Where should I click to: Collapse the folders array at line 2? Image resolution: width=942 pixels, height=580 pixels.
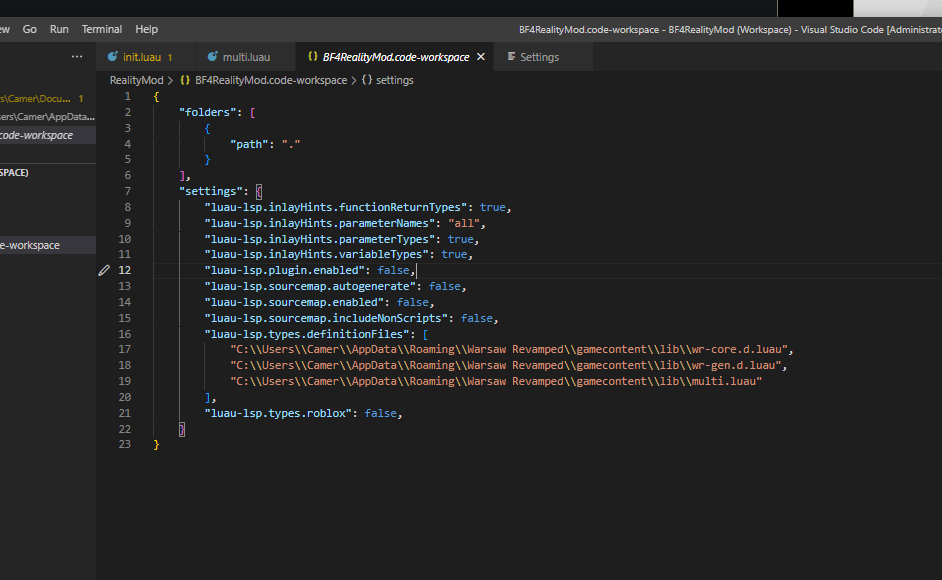coord(140,112)
